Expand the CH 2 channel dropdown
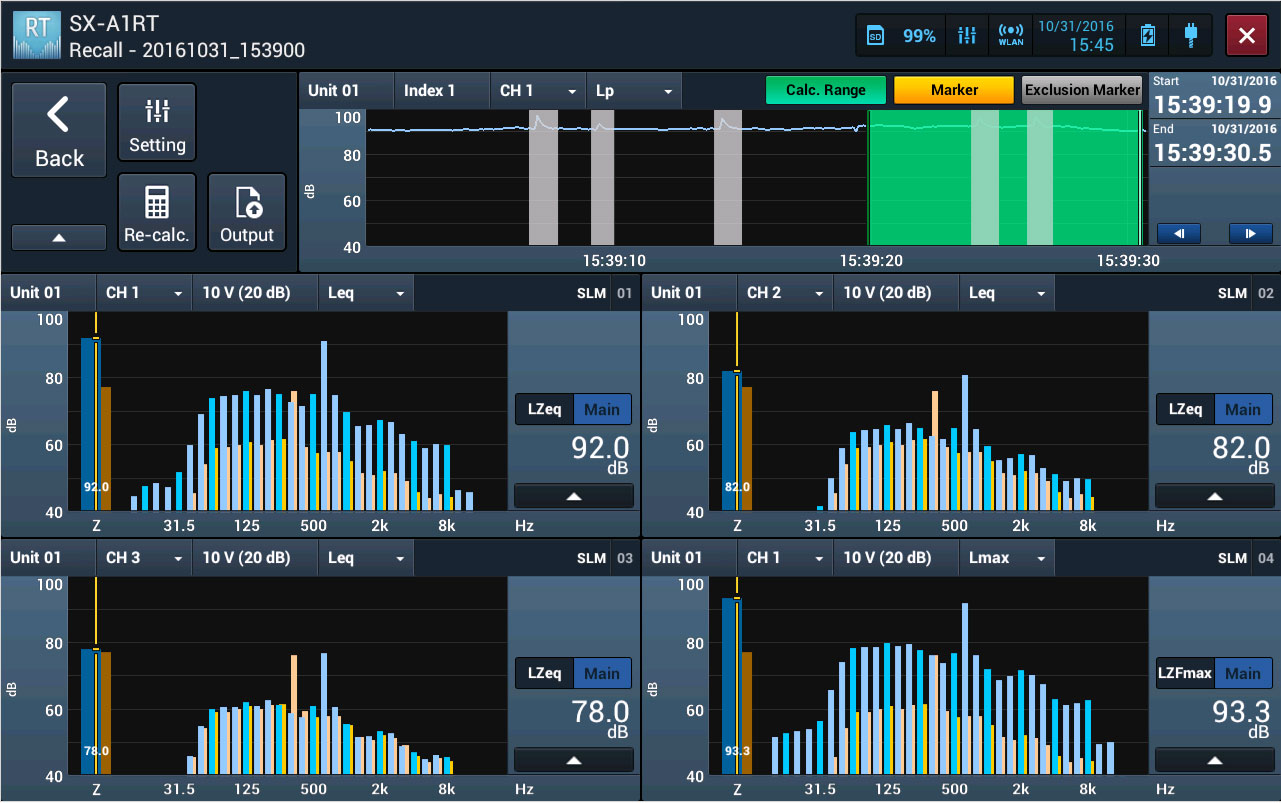This screenshot has width=1281, height=803. [x=784, y=293]
